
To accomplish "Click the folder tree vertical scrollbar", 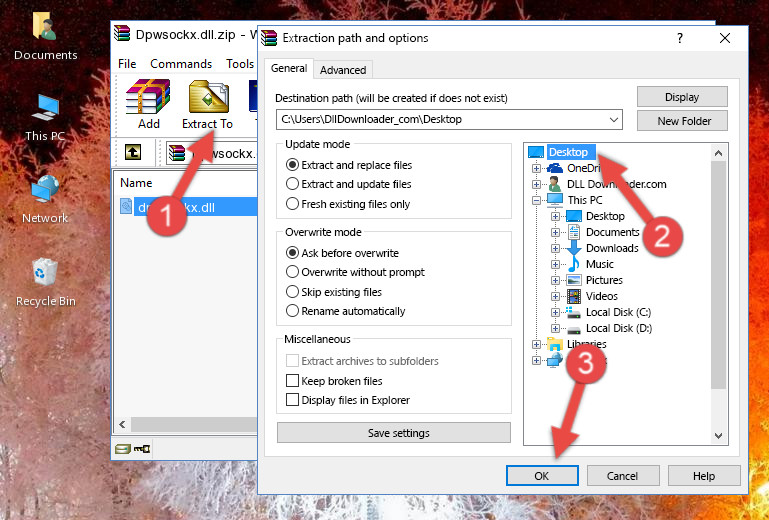I will 717,270.
